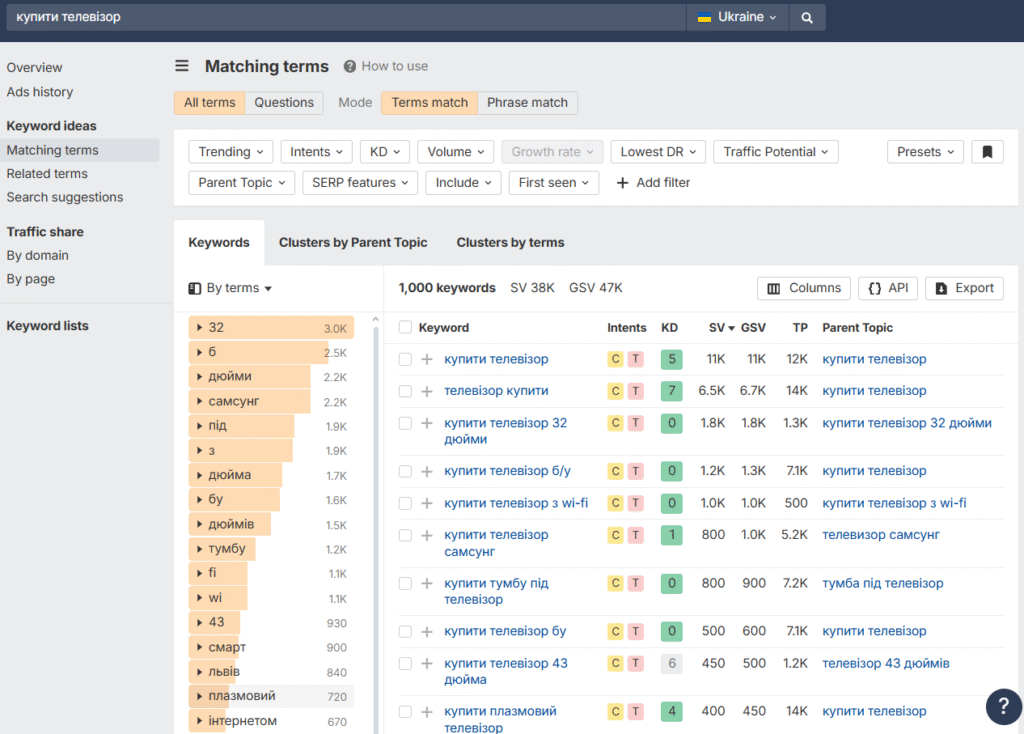The width and height of the screenshot is (1024, 734).
Task: Open the Columns settings button
Action: [x=804, y=288]
